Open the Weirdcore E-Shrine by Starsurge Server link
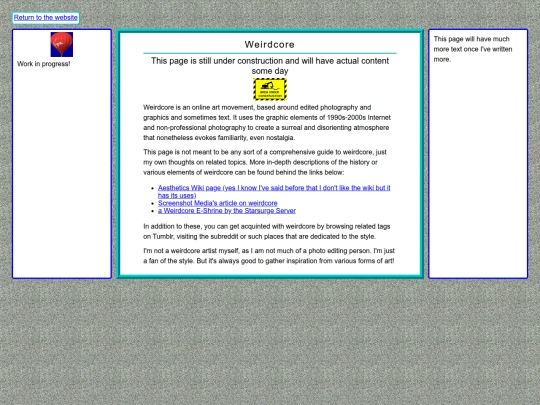Image resolution: width=540 pixels, height=405 pixels. coord(227,211)
